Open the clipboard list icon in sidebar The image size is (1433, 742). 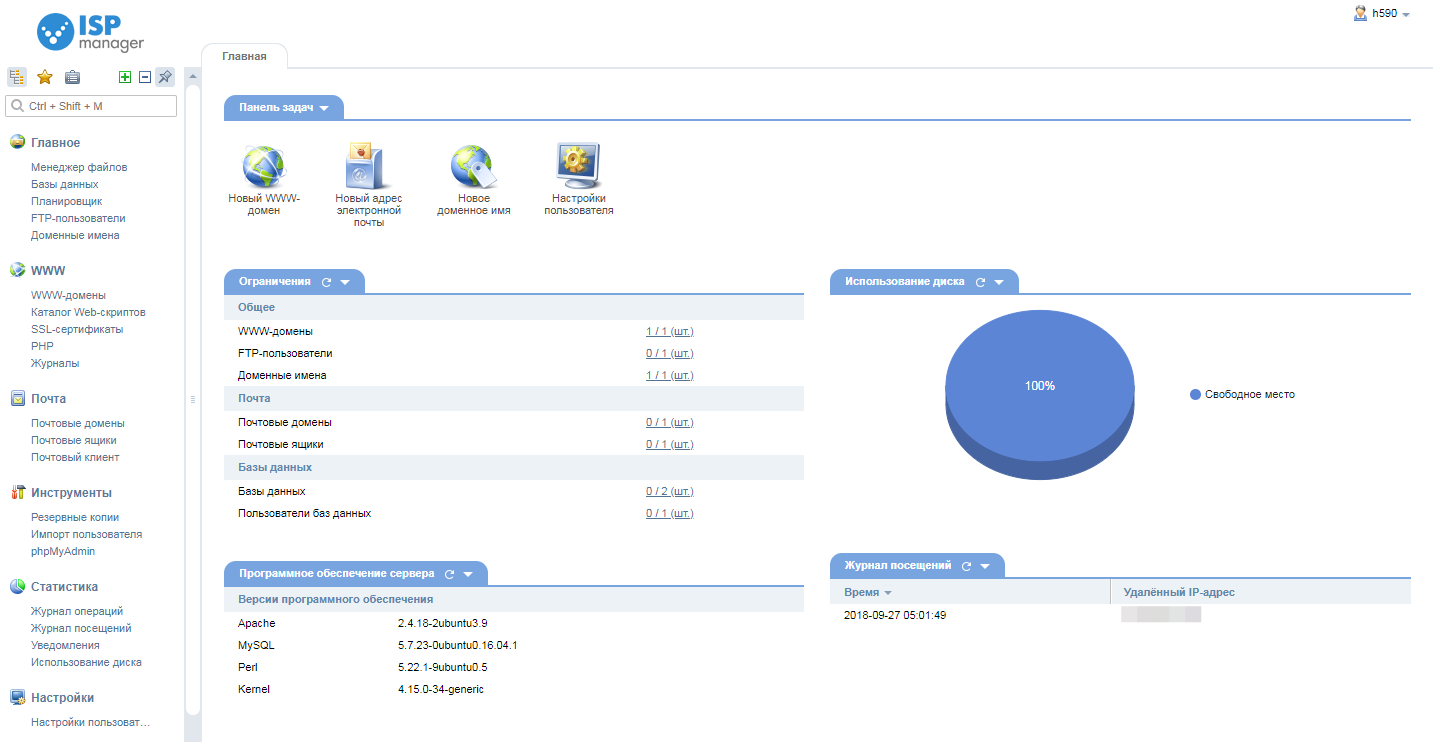[72, 77]
